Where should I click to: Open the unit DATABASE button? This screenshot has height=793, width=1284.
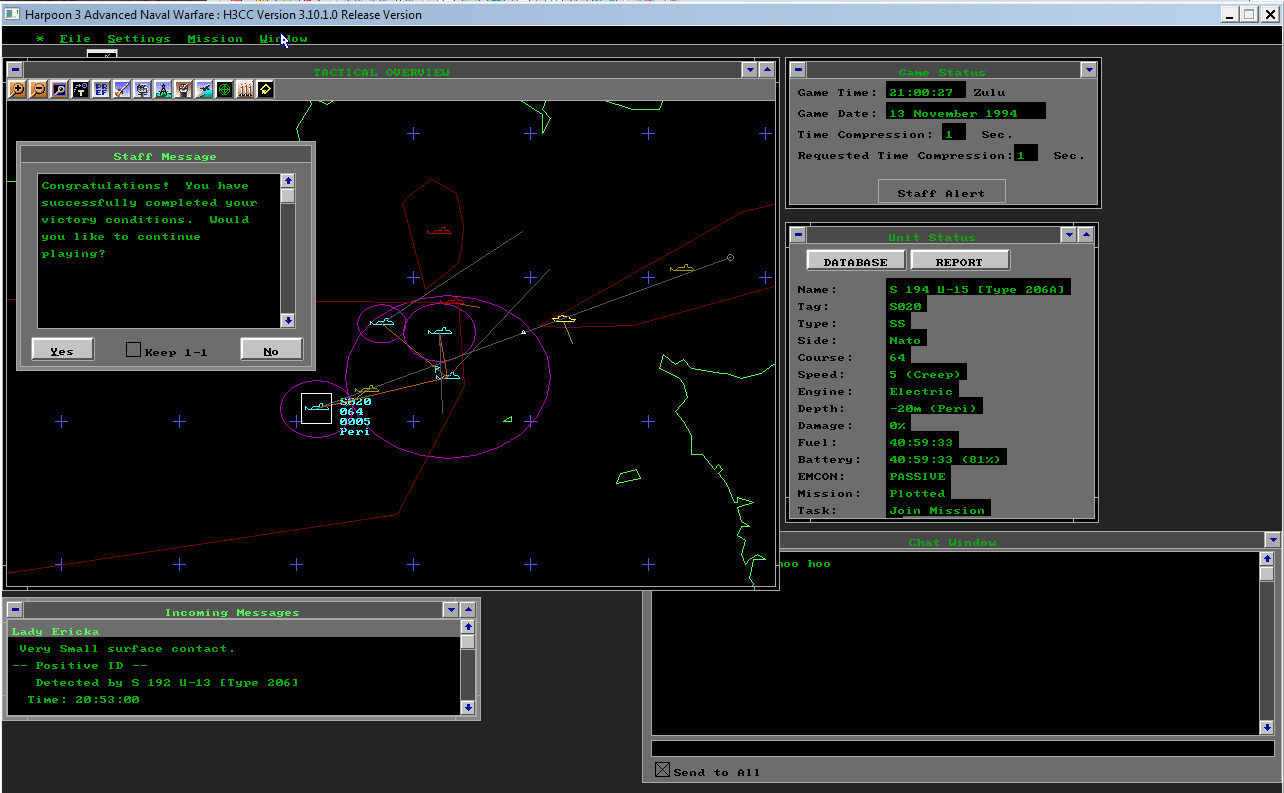pyautogui.click(x=856, y=261)
